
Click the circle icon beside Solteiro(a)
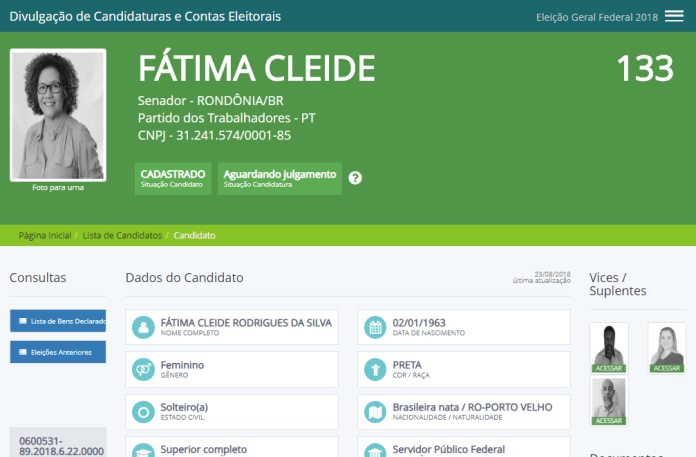142,411
